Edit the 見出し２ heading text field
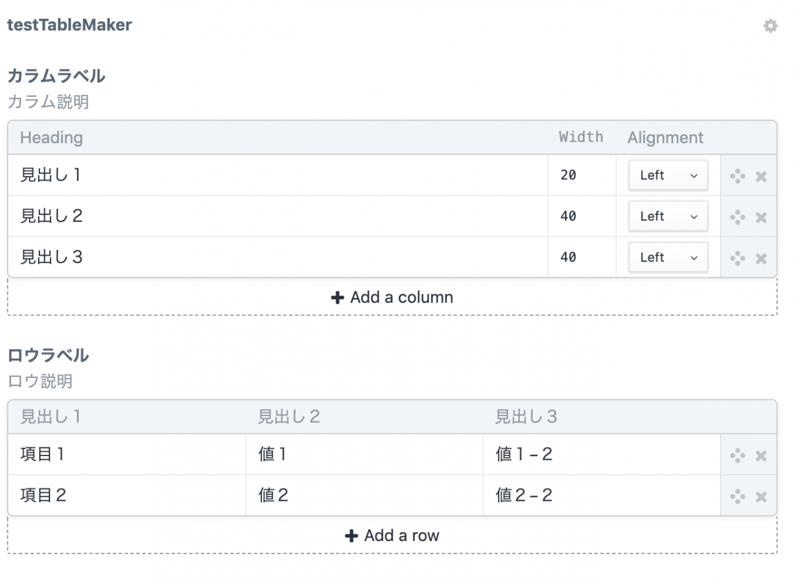800x581 pixels. (280, 217)
